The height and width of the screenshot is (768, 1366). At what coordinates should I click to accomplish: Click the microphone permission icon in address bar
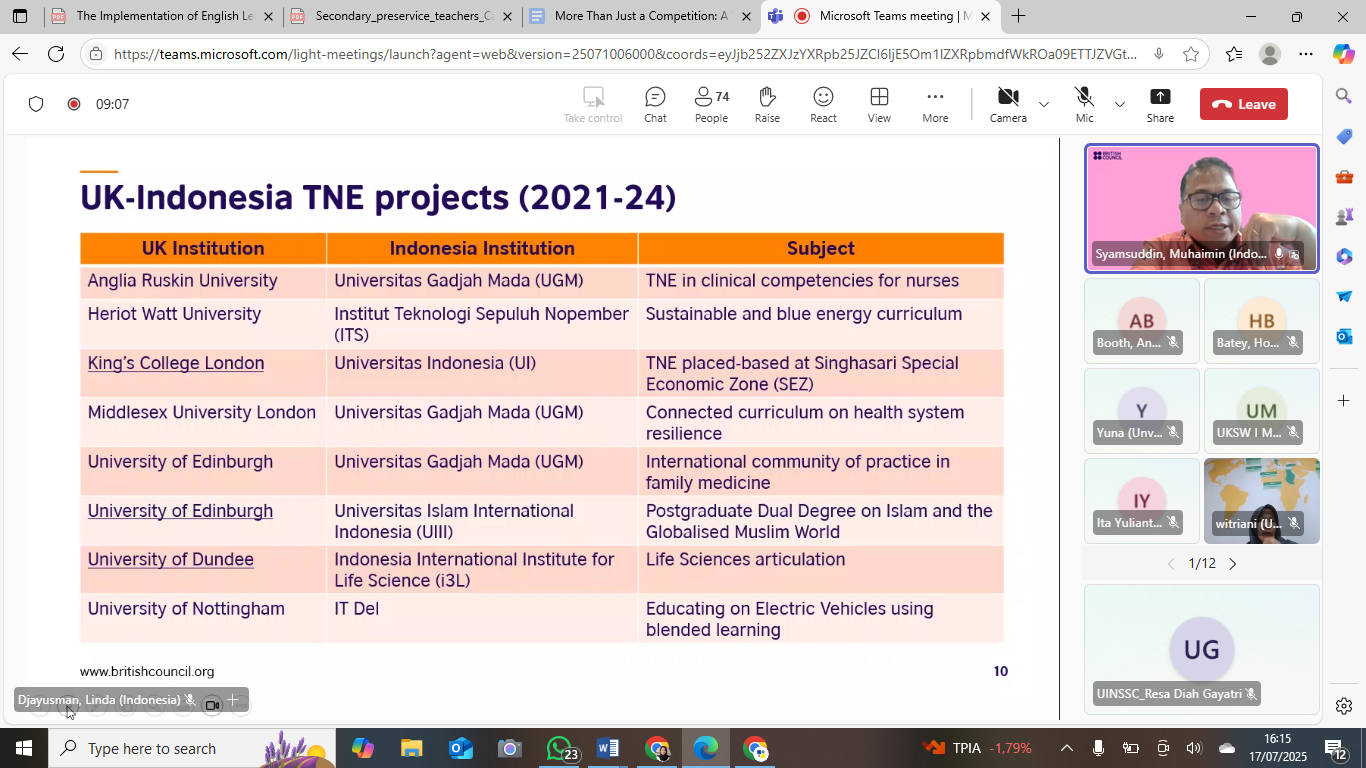(1158, 54)
